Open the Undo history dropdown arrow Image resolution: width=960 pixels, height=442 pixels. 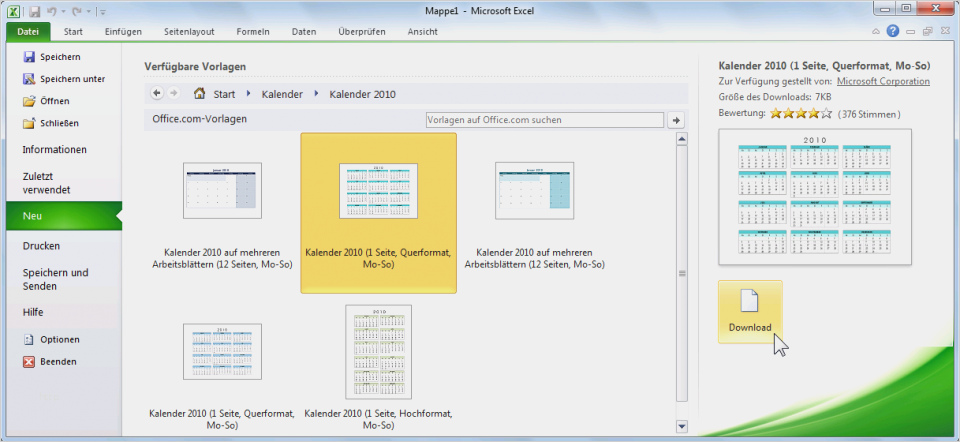[63, 12]
